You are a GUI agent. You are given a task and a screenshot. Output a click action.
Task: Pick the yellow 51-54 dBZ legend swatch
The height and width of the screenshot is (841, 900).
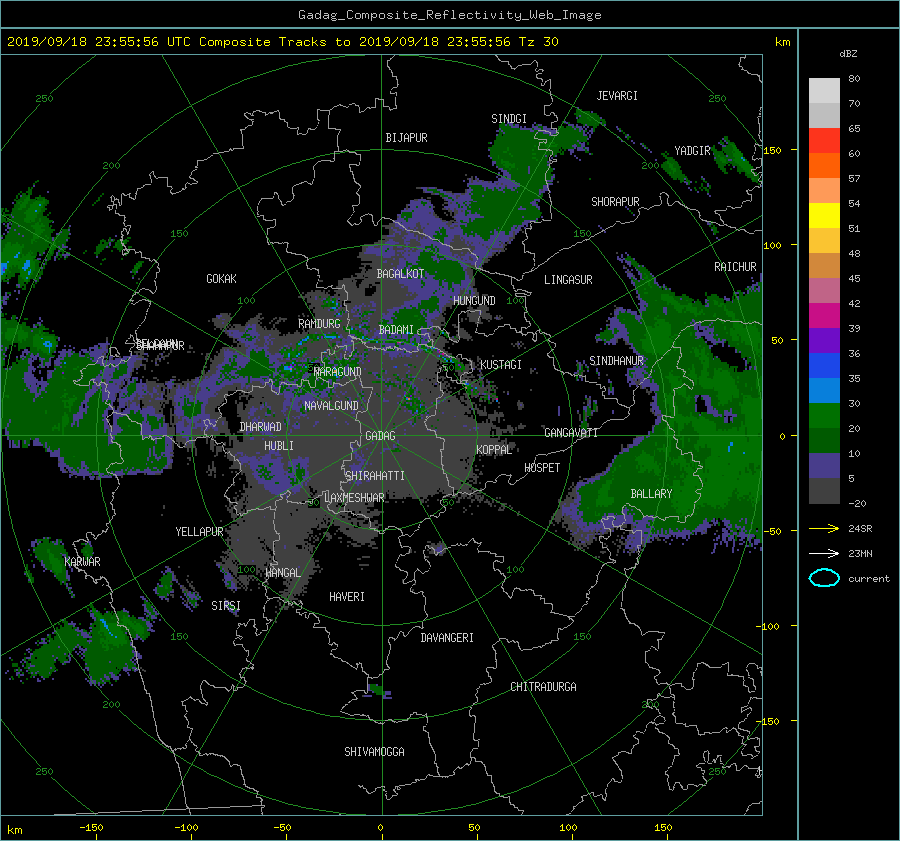[824, 216]
